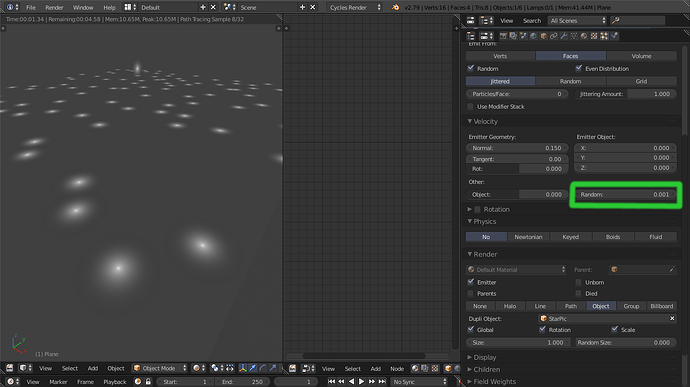690x387 pixels.
Task: Select Billboard render type
Action: [x=661, y=306]
